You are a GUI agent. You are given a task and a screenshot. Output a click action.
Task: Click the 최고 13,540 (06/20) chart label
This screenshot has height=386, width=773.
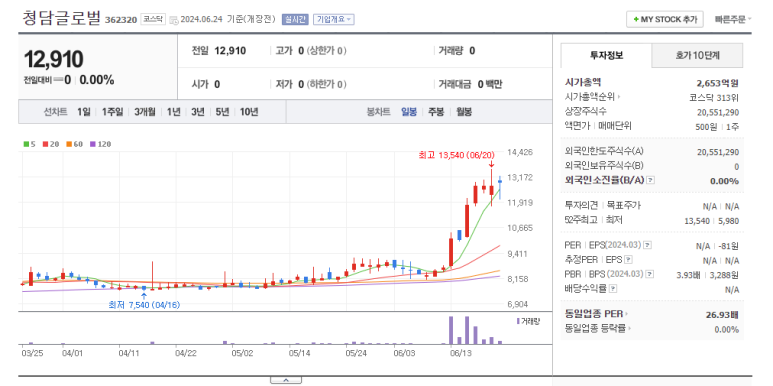(x=456, y=155)
